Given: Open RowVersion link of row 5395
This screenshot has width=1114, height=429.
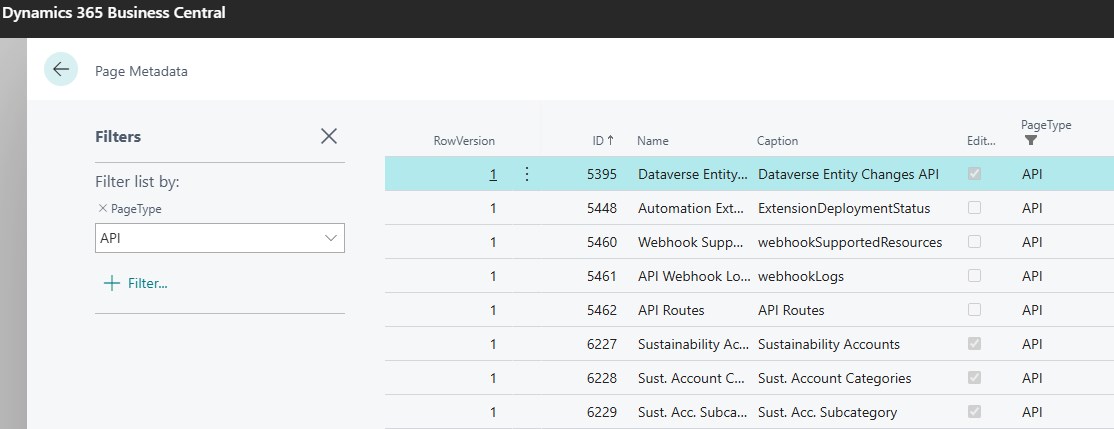Looking at the screenshot, I should [493, 174].
